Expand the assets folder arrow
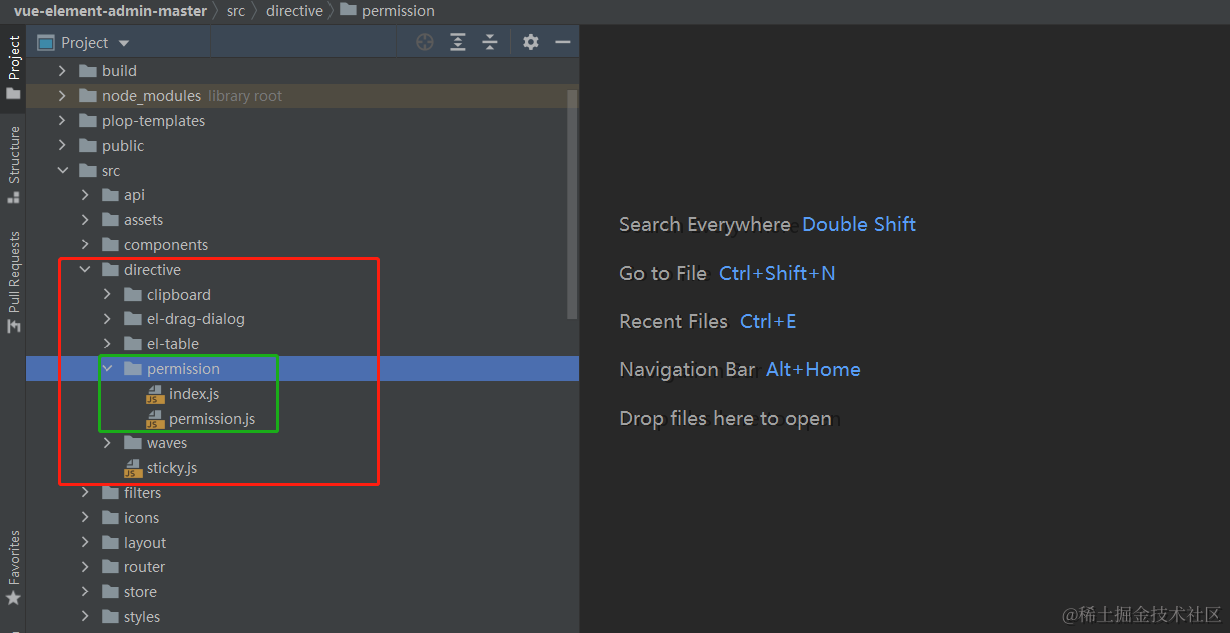1230x633 pixels. (x=85, y=220)
